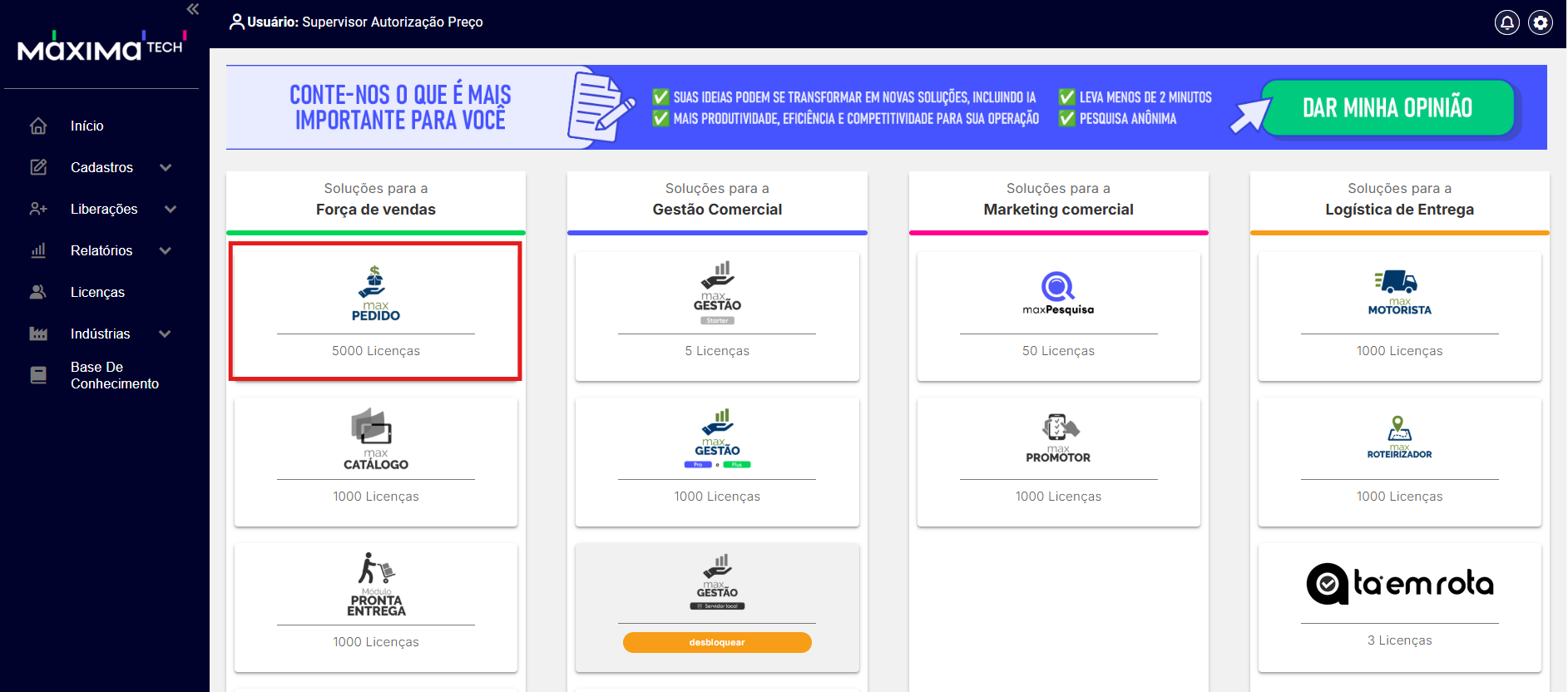The height and width of the screenshot is (692, 1568).
Task: Click "1000 Licenças" under Pronta Entrega
Action: (376, 642)
